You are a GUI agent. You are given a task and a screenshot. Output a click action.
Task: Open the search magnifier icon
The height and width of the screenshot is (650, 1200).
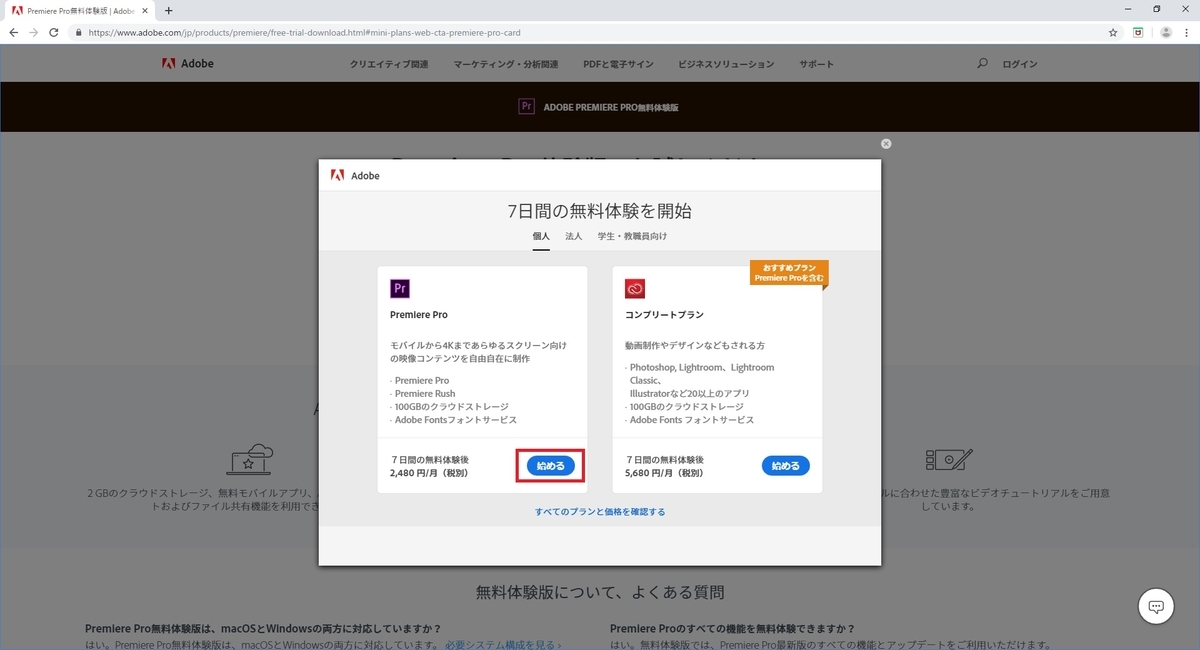pos(982,64)
